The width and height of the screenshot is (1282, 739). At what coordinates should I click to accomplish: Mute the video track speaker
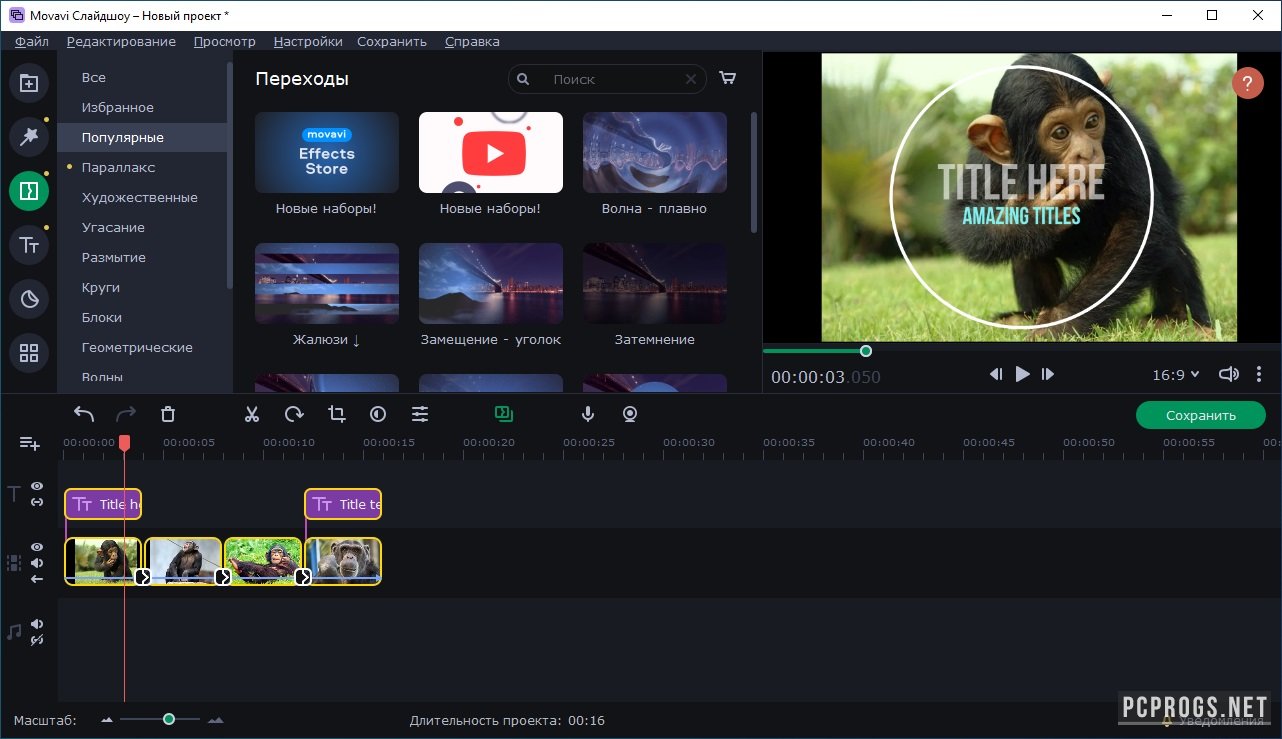(37, 563)
